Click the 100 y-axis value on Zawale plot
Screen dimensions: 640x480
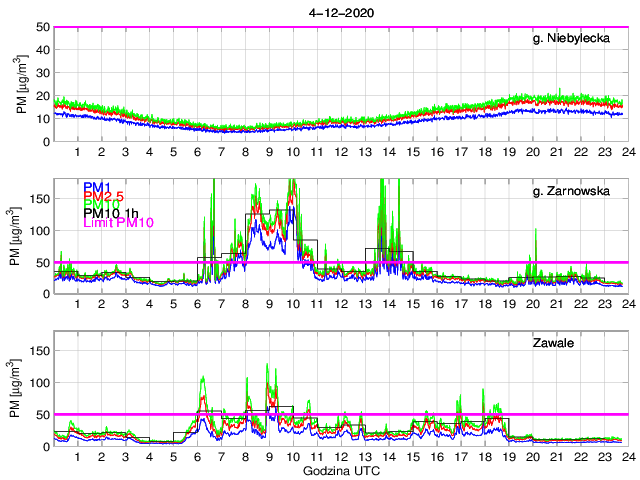[39, 382]
